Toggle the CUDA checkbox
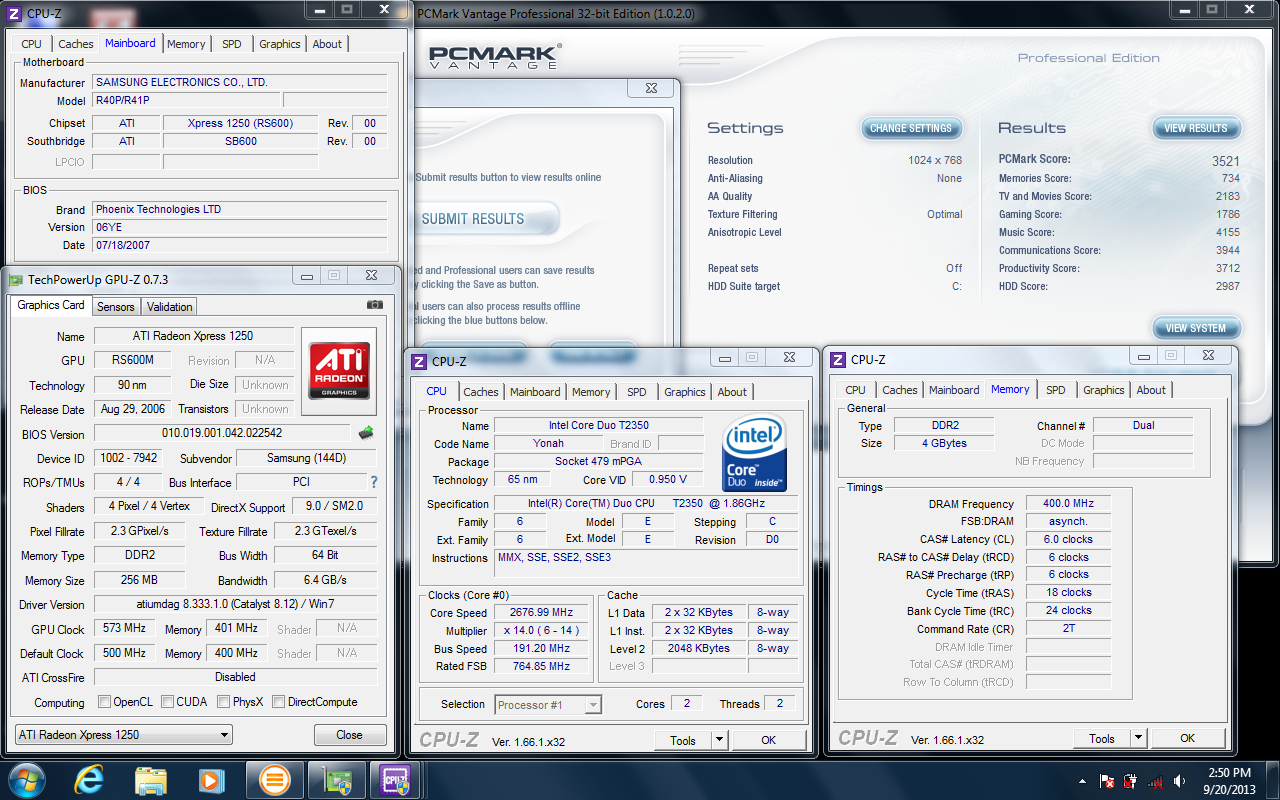Screen dimensions: 1280x800 point(168,702)
